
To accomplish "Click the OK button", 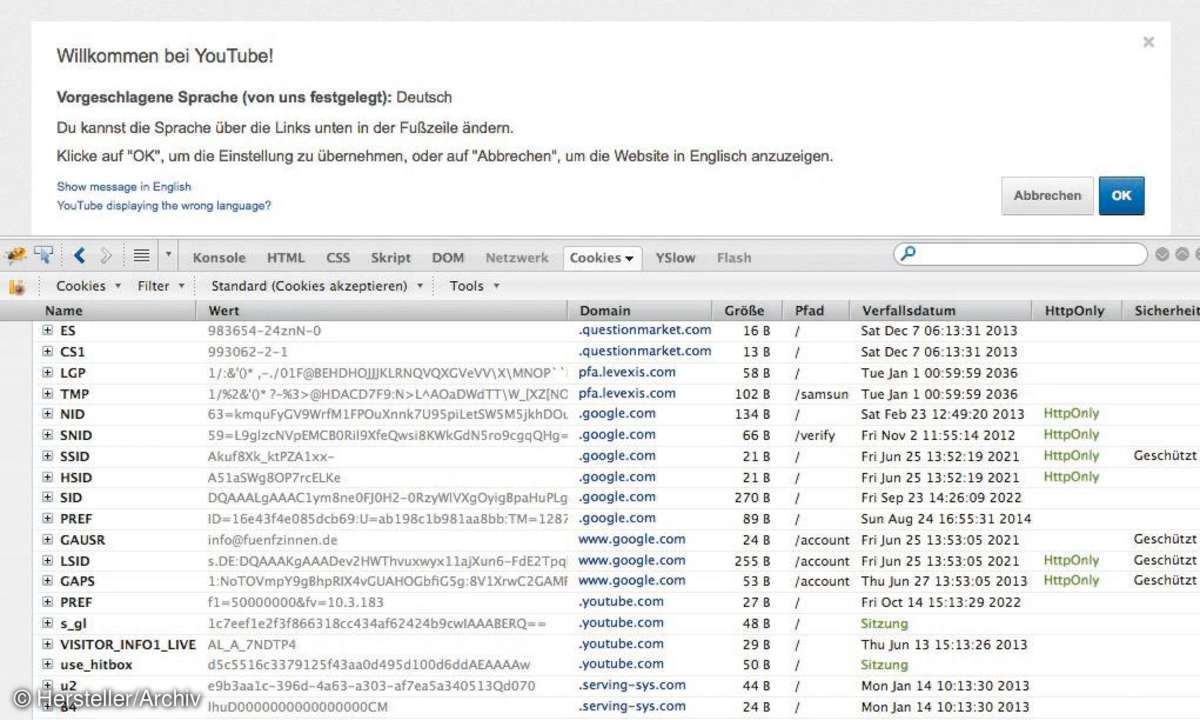I will [x=1121, y=196].
